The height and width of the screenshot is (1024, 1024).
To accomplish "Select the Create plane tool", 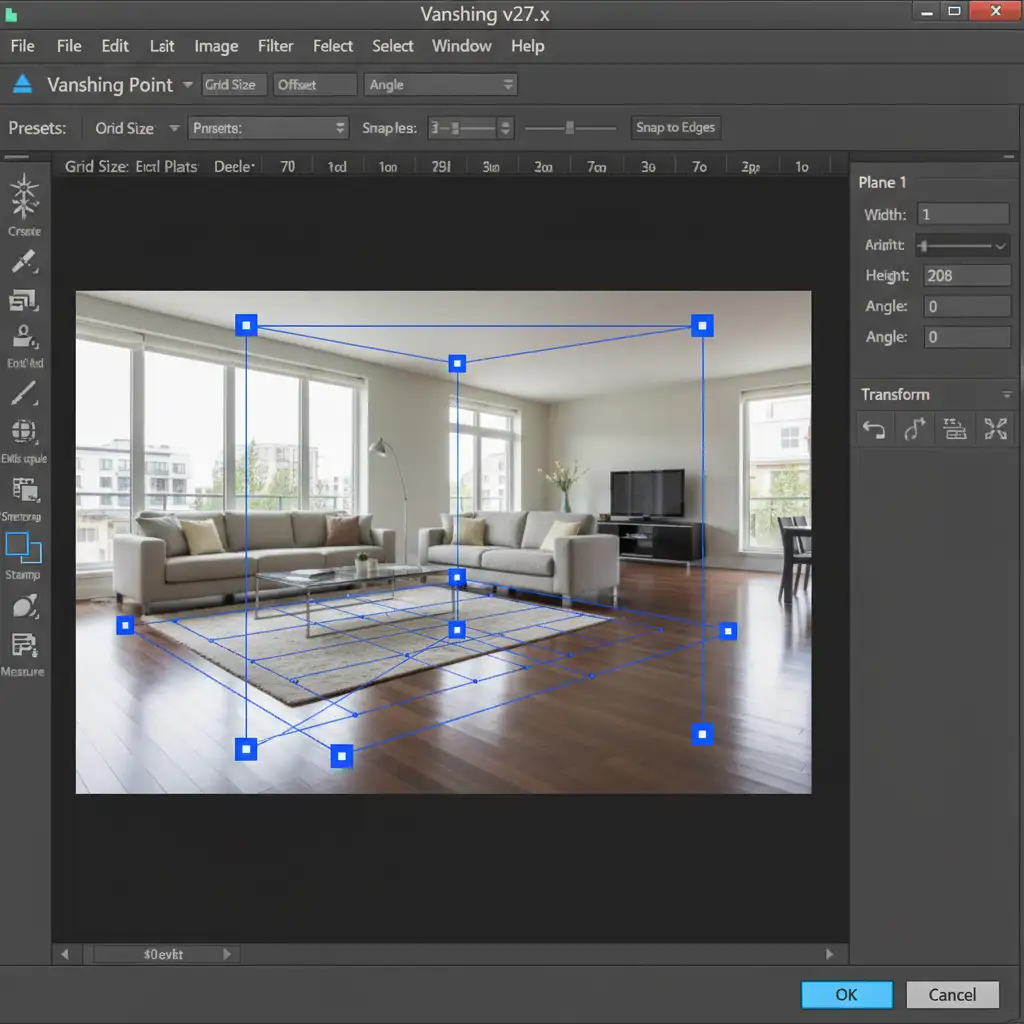I will pos(23,199).
